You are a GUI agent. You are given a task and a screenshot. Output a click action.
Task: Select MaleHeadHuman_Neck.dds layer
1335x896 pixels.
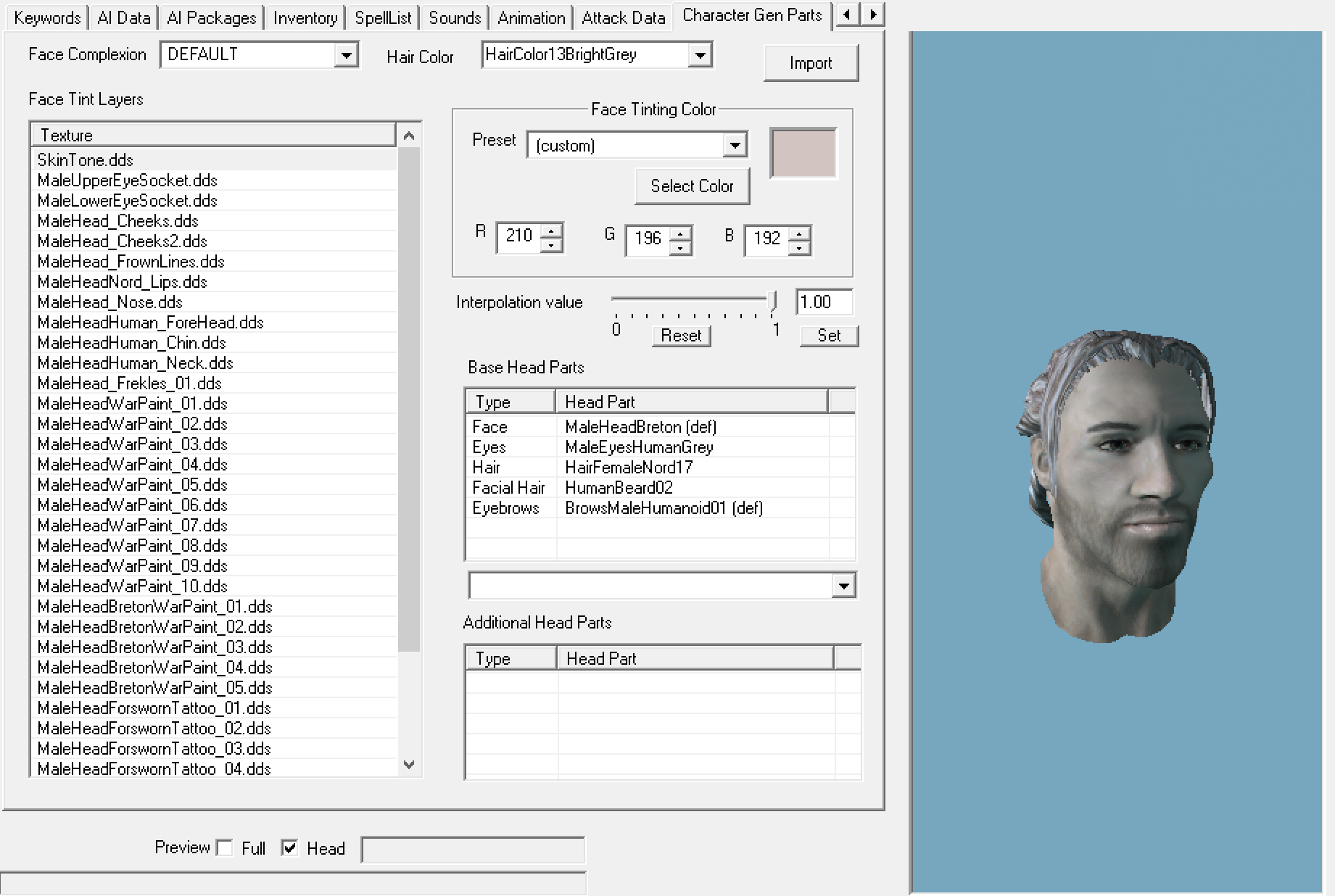click(x=215, y=363)
